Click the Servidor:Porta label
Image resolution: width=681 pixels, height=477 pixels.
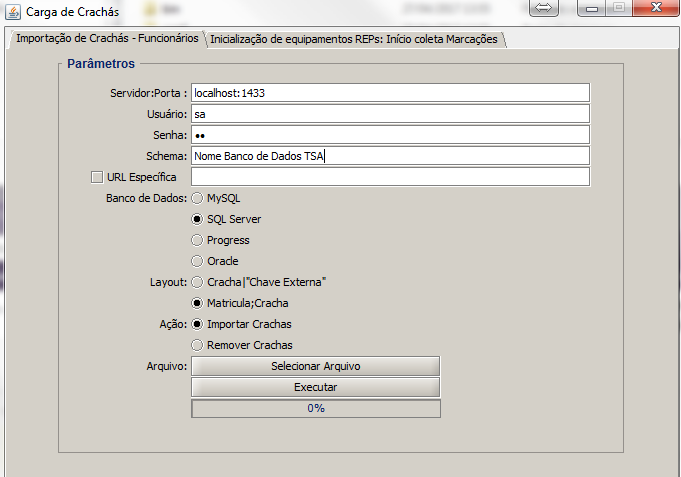click(149, 93)
